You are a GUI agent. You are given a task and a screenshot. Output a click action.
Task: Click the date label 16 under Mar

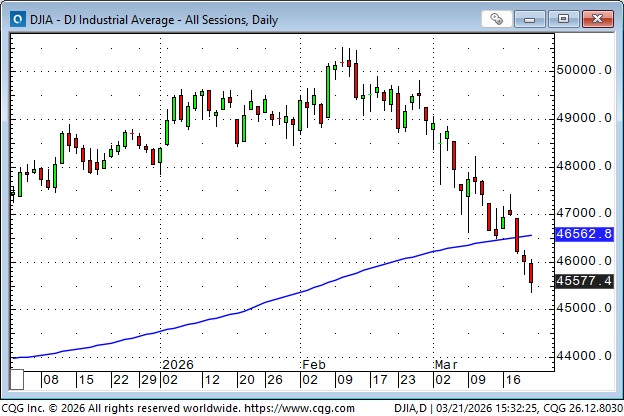pyautogui.click(x=511, y=380)
